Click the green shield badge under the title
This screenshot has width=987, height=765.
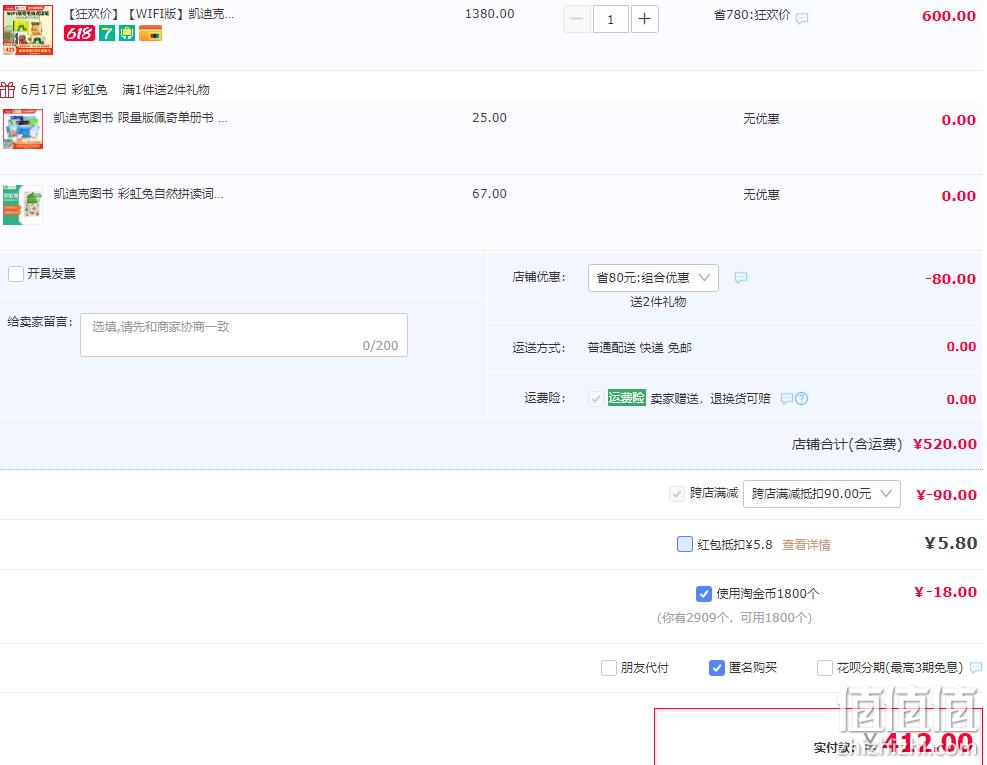(127, 33)
